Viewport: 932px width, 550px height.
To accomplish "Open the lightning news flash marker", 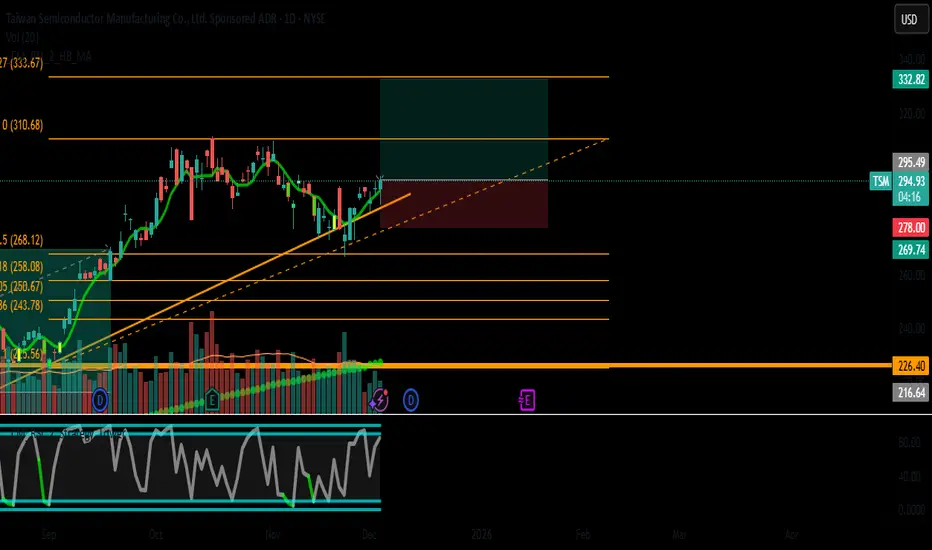I will tap(379, 400).
